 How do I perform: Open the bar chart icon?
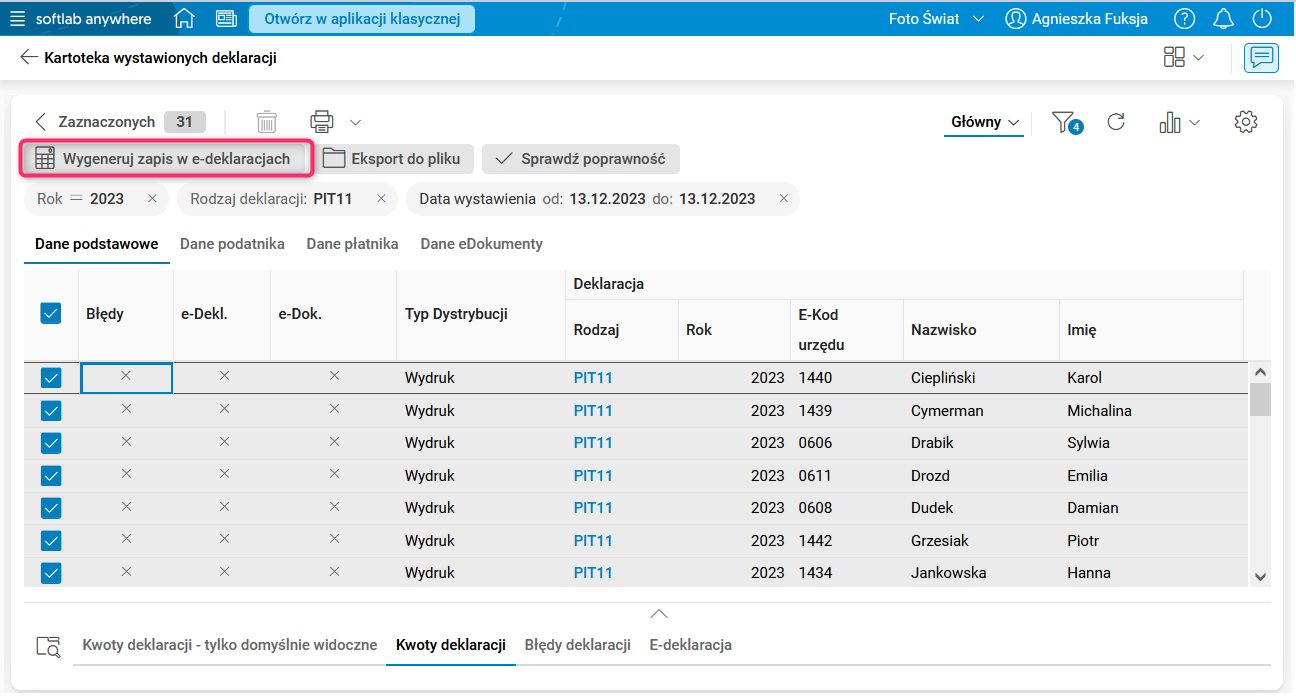(x=1170, y=122)
